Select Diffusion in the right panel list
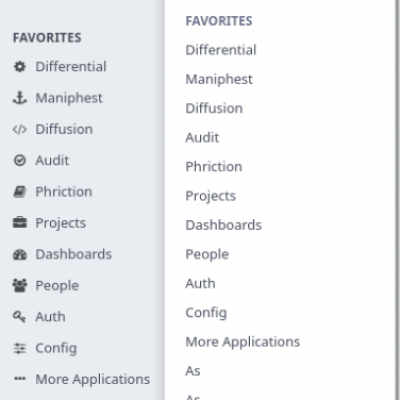The image size is (400, 400). (x=214, y=108)
